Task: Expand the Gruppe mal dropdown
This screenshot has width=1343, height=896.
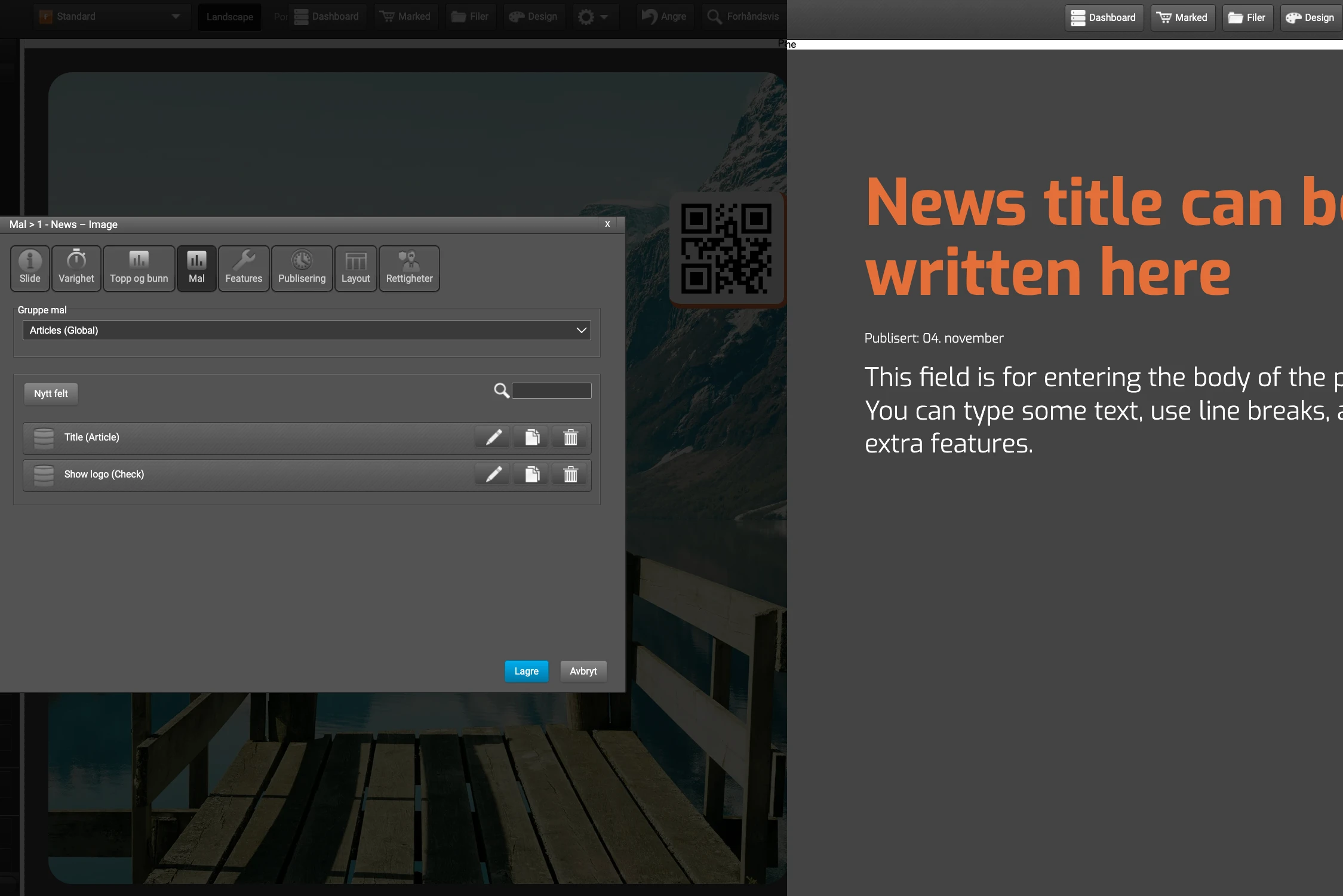Action: pos(307,330)
